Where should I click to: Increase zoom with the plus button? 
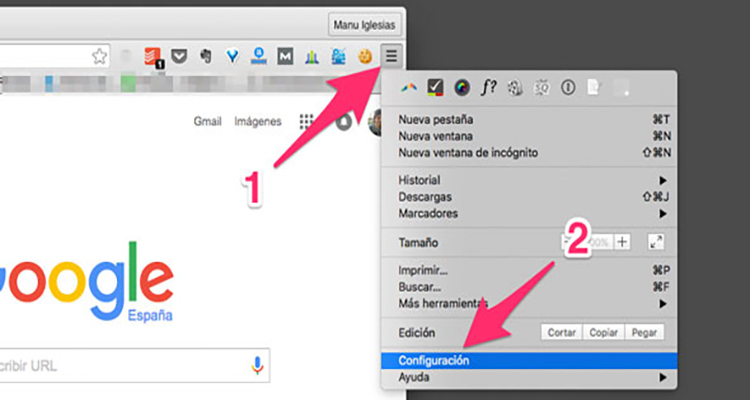tap(623, 242)
